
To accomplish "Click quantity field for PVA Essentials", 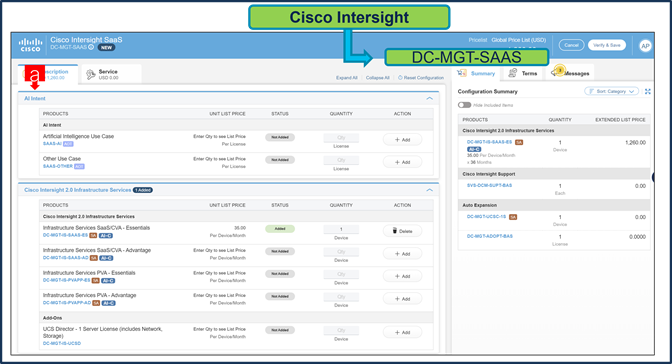I will pos(341,274).
